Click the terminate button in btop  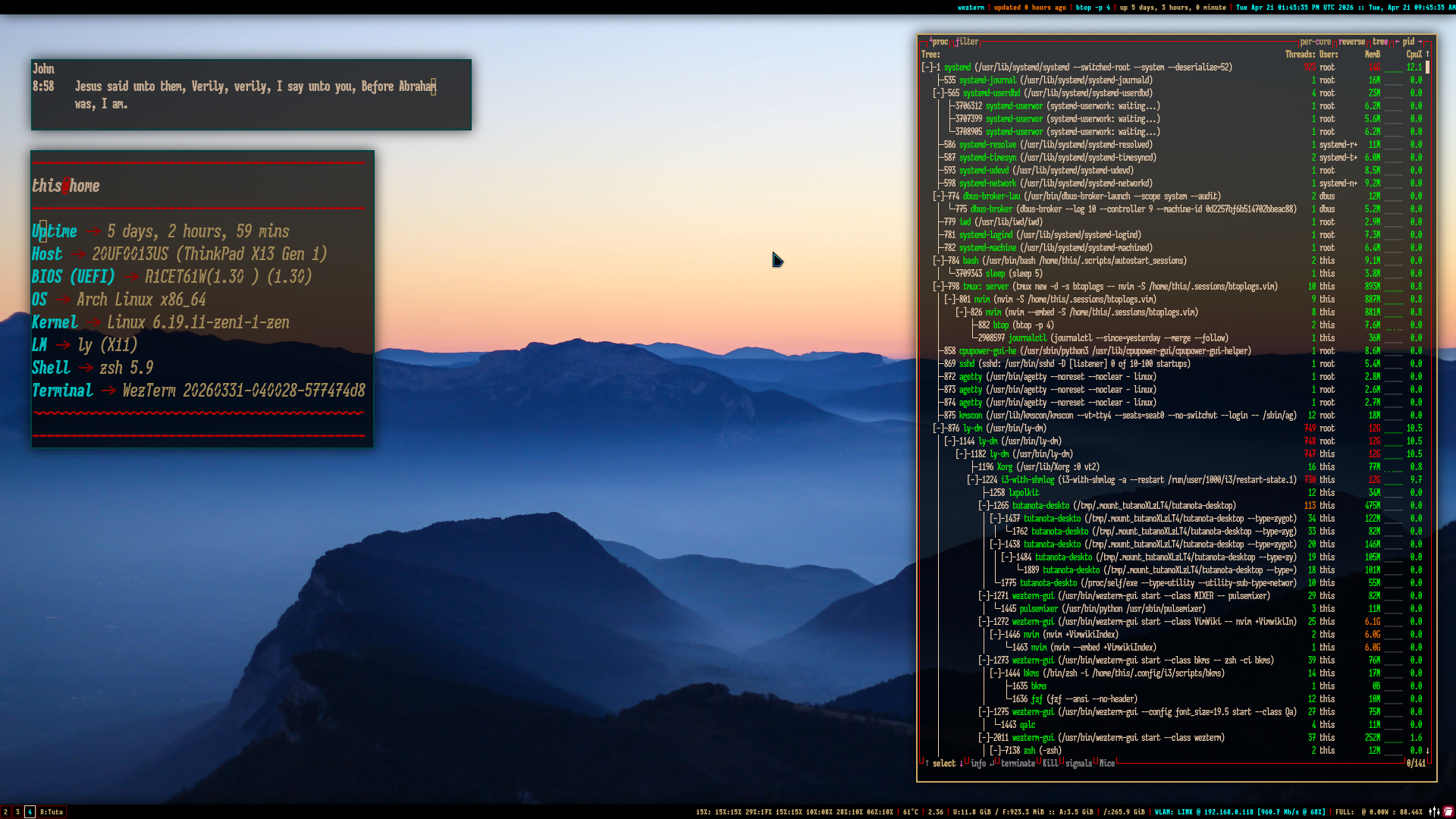(x=1017, y=764)
